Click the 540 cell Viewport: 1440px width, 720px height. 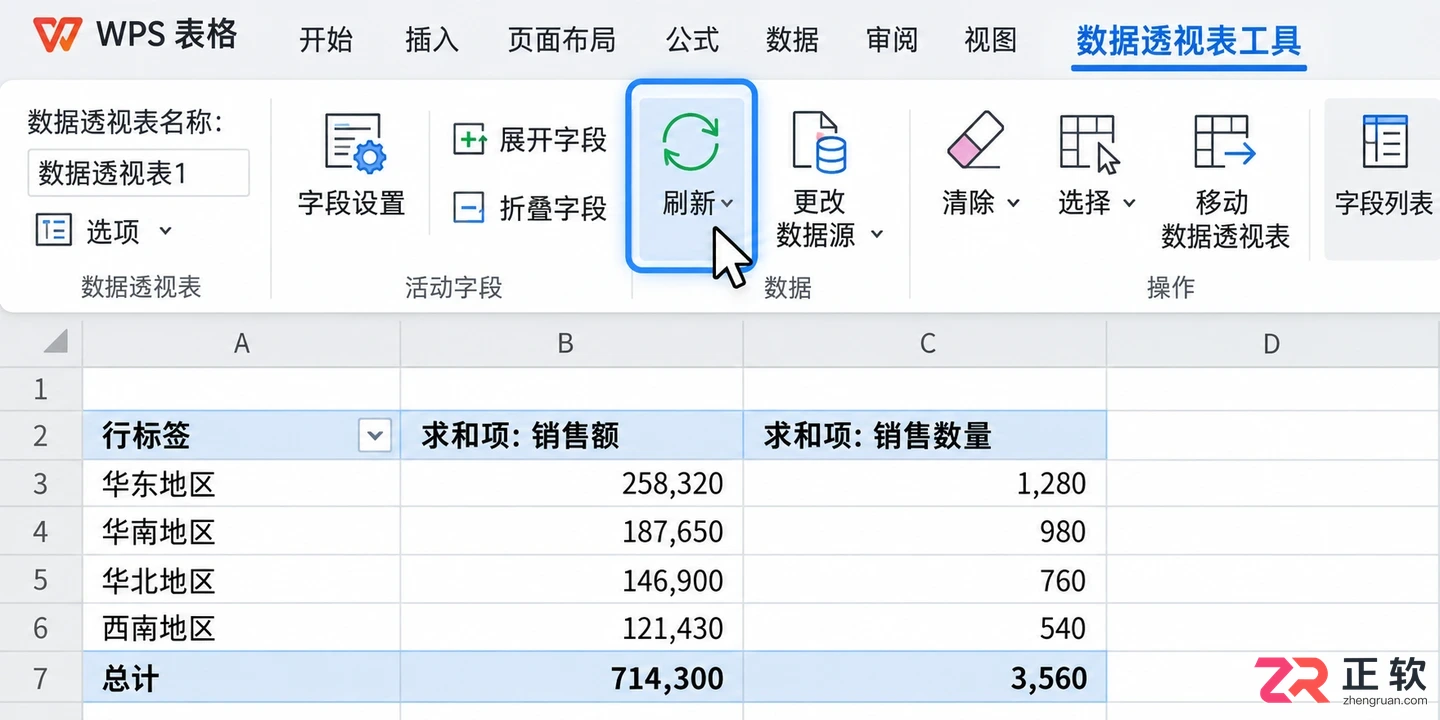925,628
